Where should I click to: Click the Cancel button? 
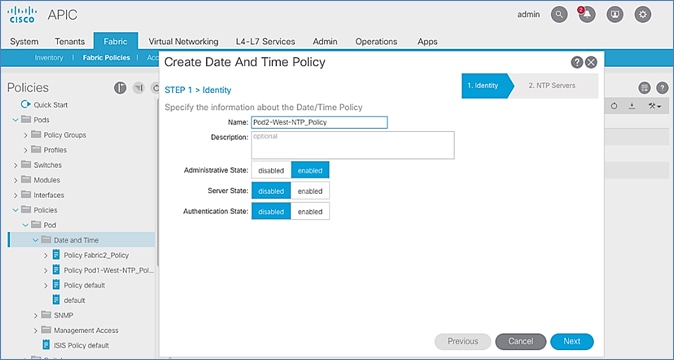(521, 342)
